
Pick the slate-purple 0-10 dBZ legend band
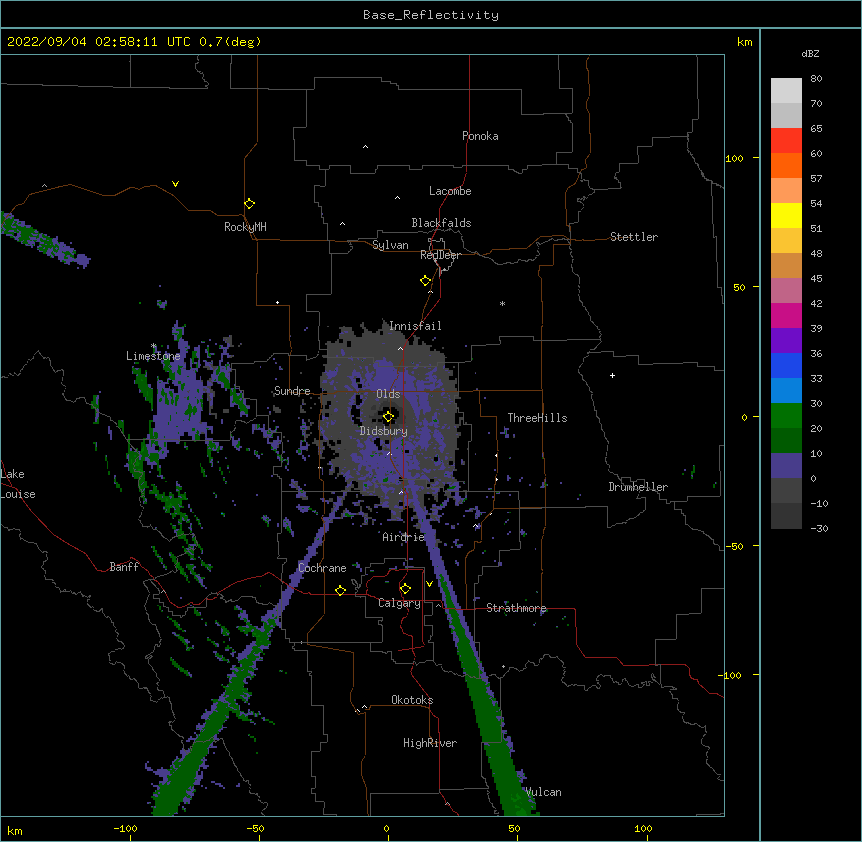[786, 466]
